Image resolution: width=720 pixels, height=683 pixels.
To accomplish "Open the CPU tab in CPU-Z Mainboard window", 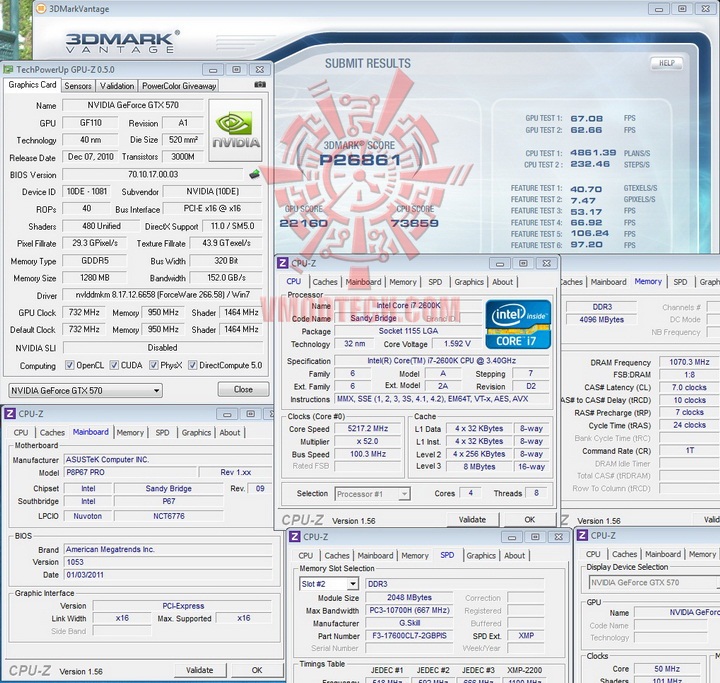I will coord(21,433).
